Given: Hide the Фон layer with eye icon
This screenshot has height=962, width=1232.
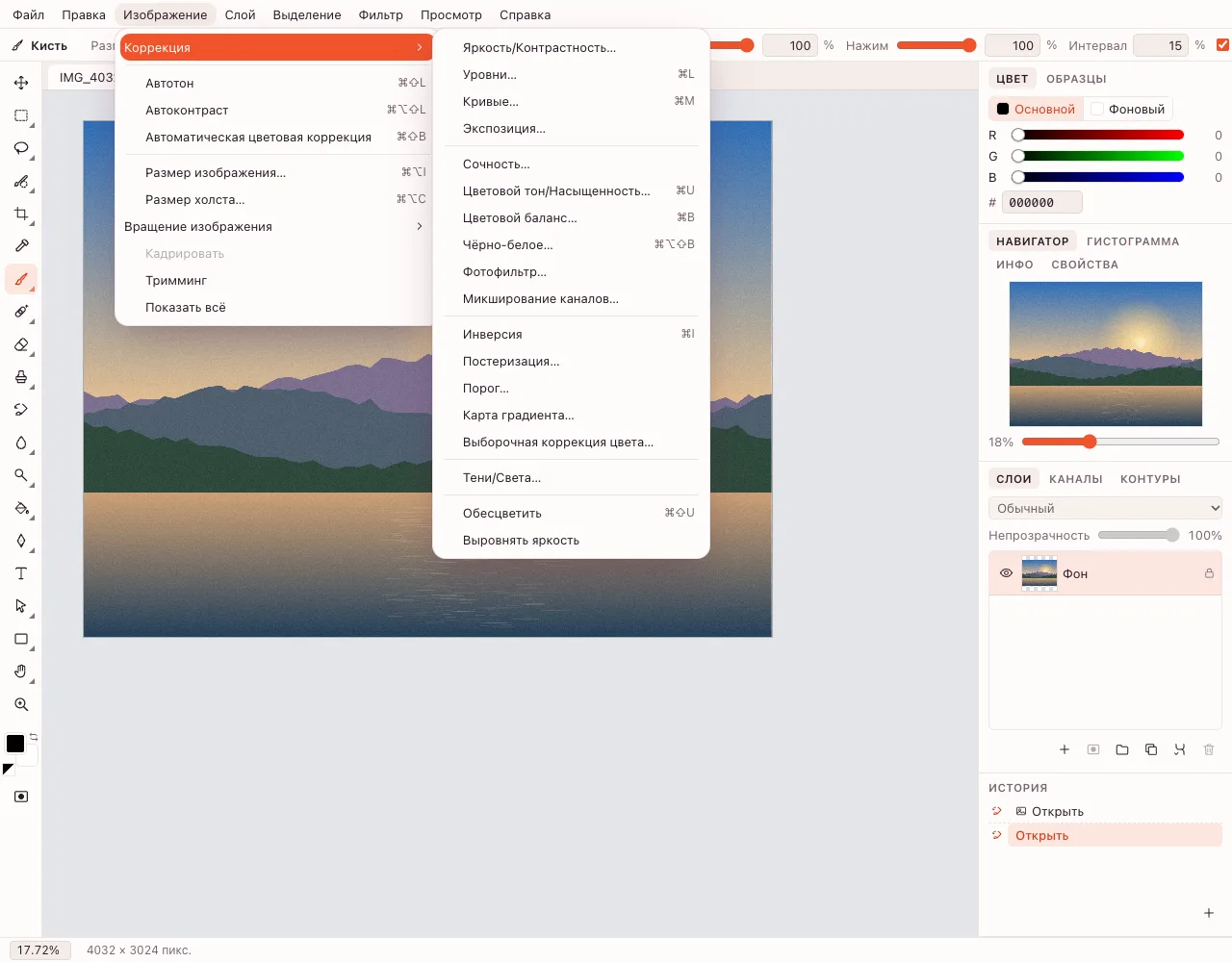Looking at the screenshot, I should tap(1006, 573).
